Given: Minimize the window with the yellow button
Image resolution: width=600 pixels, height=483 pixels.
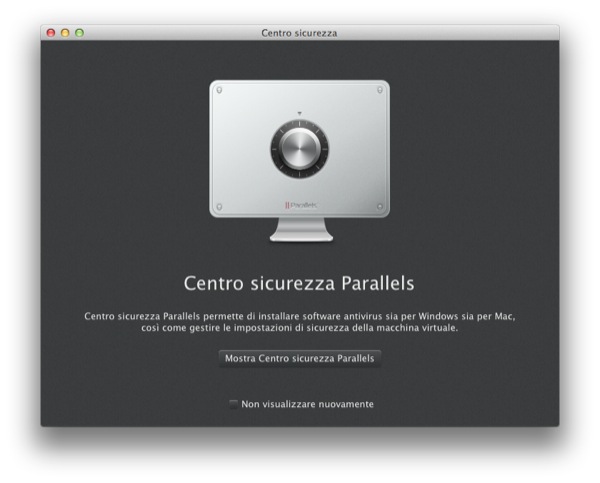Looking at the screenshot, I should click(65, 33).
